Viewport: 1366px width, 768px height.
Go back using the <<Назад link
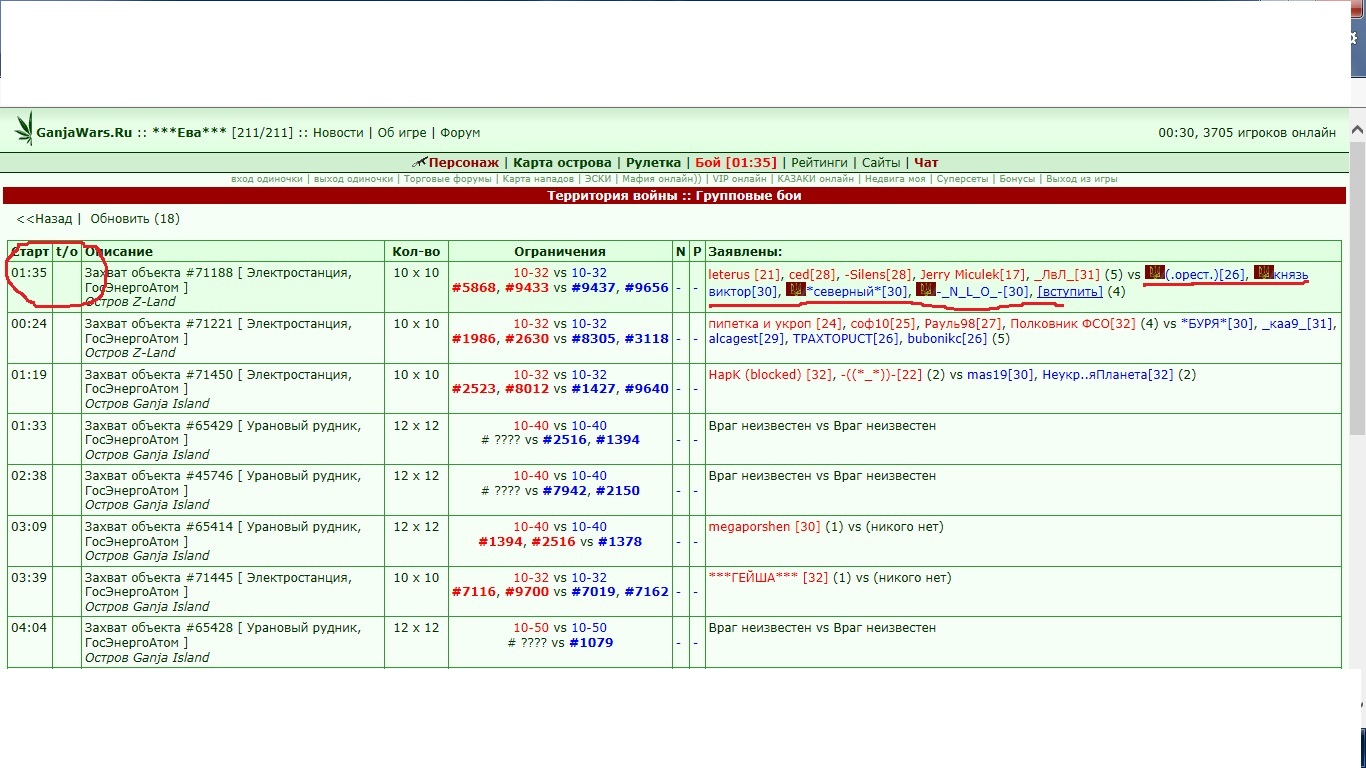pyautogui.click(x=44, y=218)
